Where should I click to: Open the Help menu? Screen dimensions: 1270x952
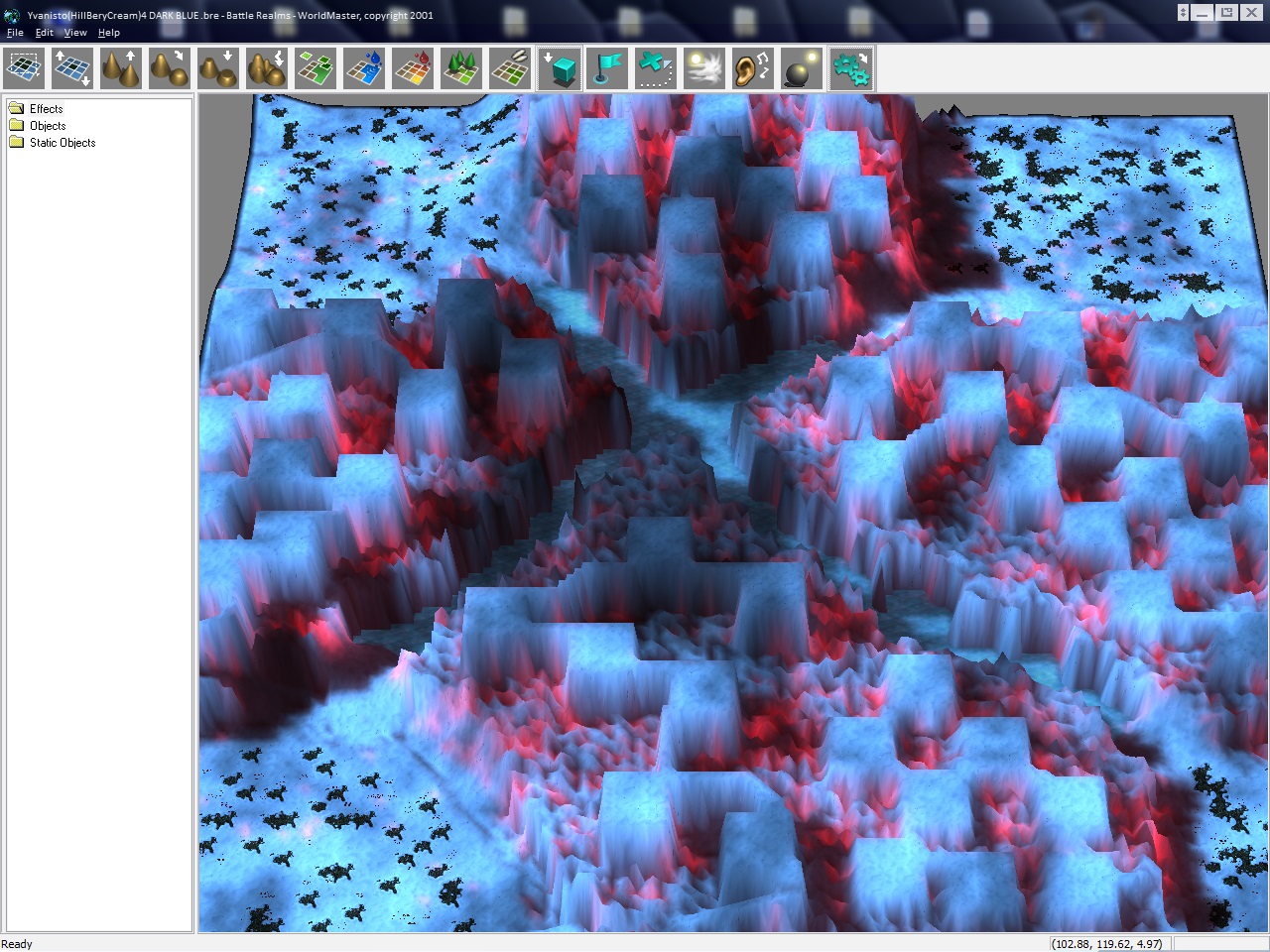(x=109, y=33)
